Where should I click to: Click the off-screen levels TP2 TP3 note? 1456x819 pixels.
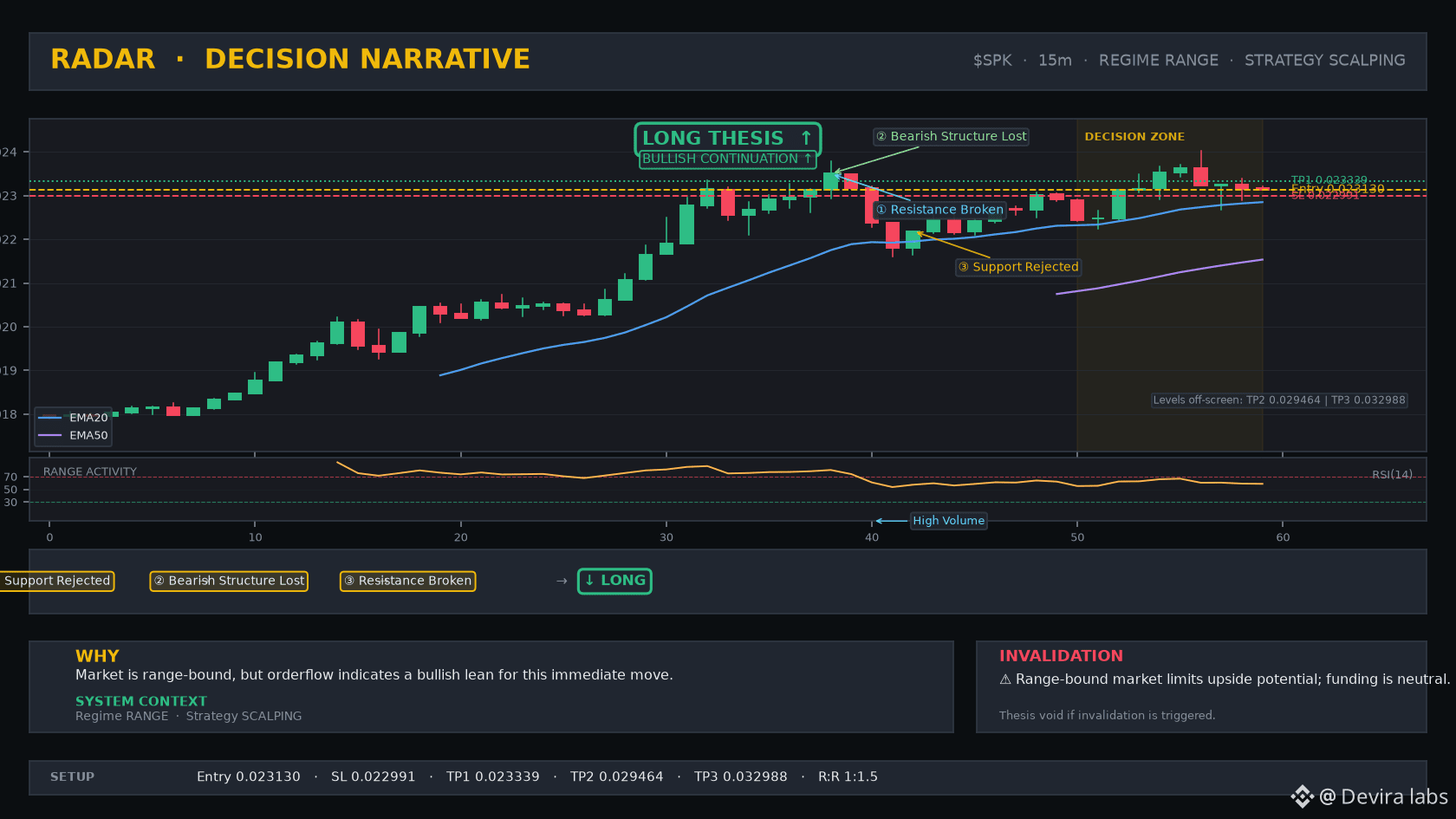(x=1279, y=400)
